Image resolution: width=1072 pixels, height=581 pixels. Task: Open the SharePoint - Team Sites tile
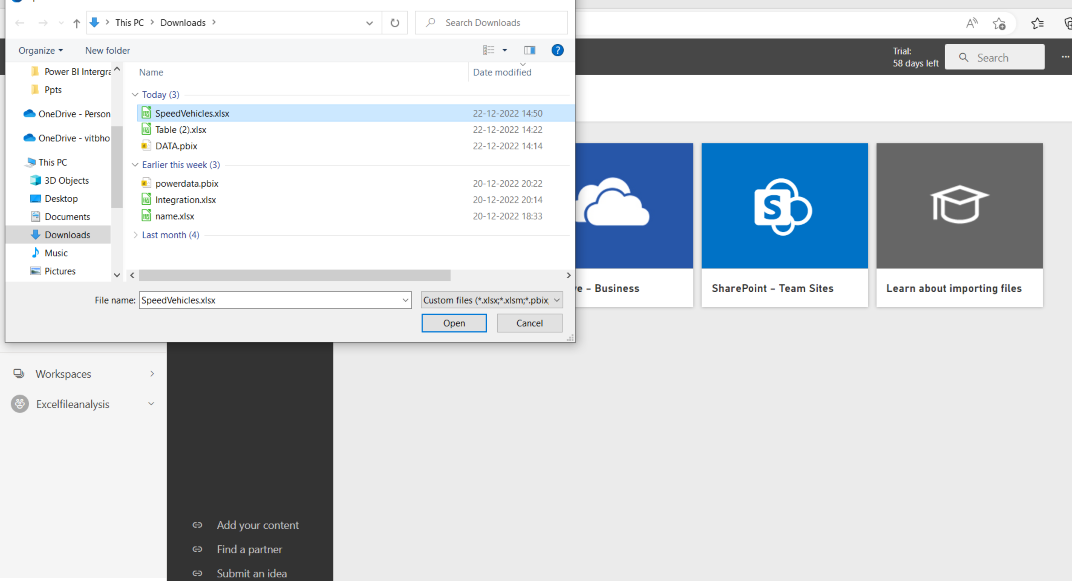point(785,225)
